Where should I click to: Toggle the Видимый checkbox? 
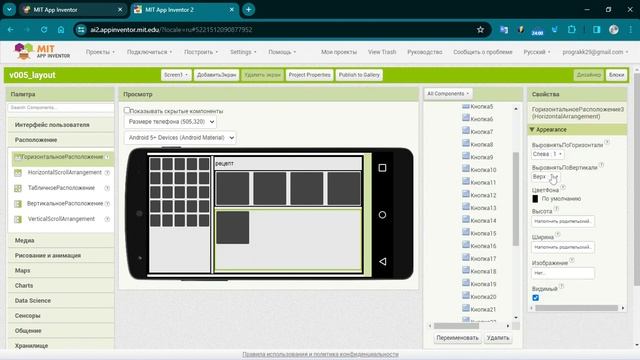(536, 298)
